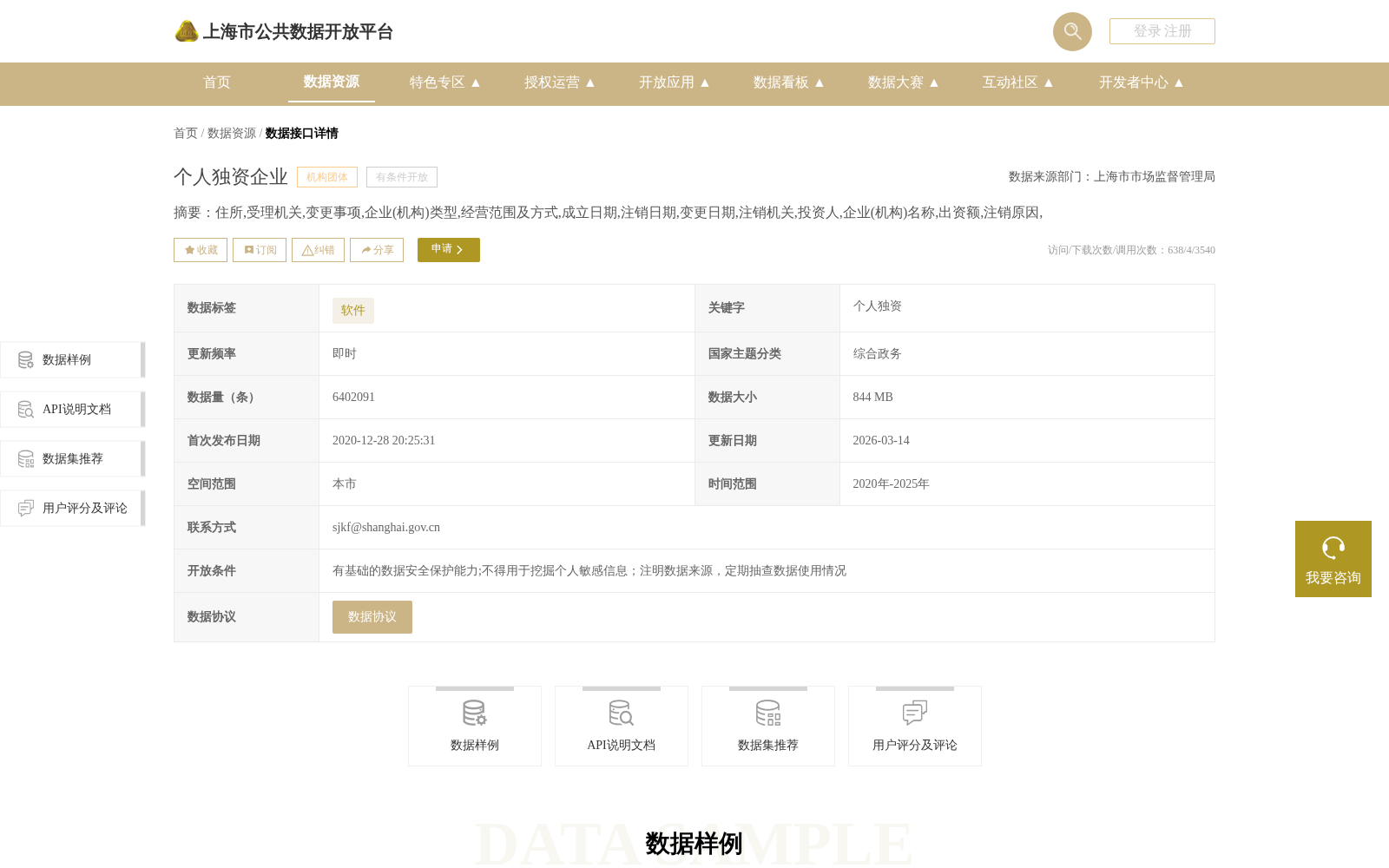Image resolution: width=1389 pixels, height=868 pixels.
Task: Click 数据资源 breadcrumb link
Action: point(232,133)
